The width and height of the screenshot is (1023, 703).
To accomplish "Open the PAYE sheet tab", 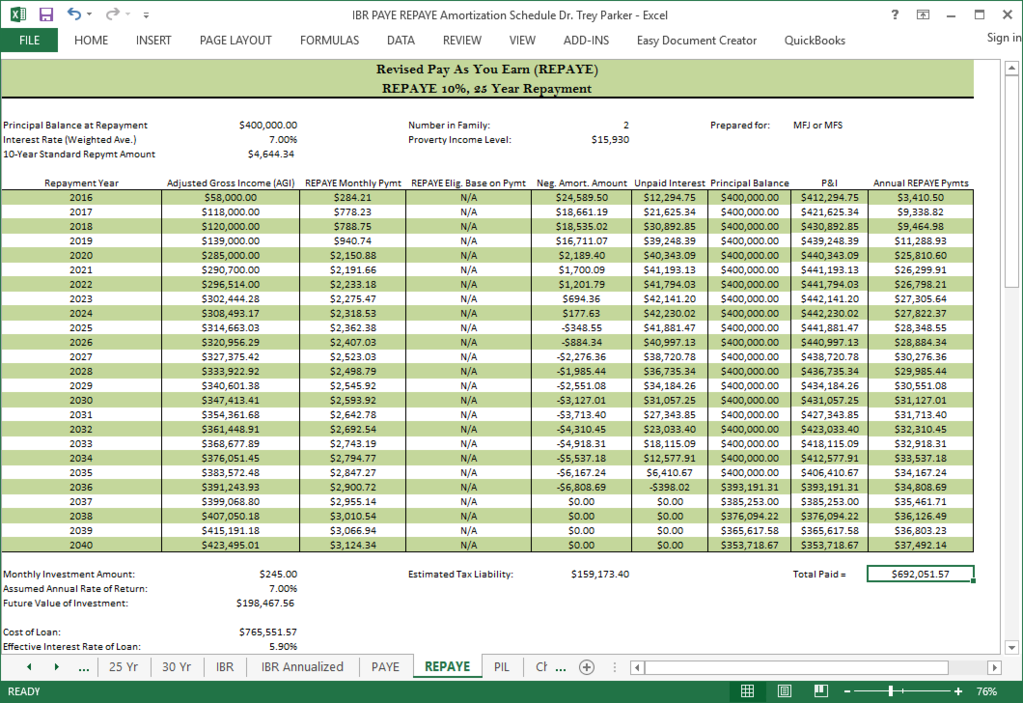I will tap(385, 666).
